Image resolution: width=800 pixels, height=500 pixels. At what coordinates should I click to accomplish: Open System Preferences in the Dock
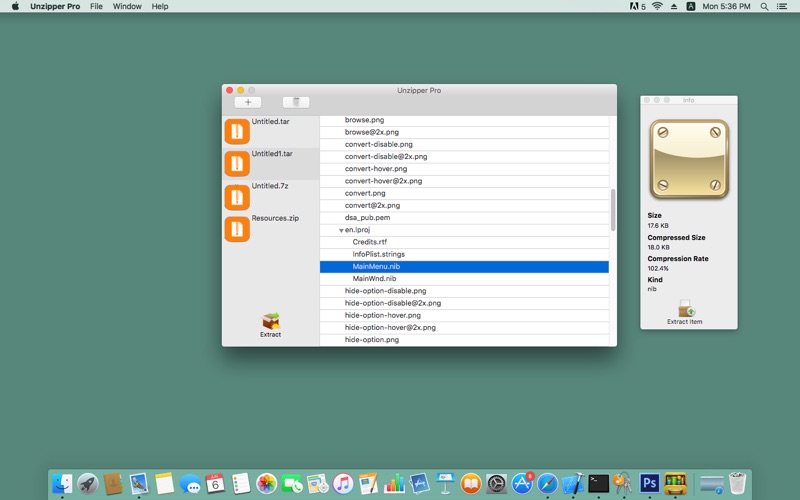pyautogui.click(x=496, y=483)
